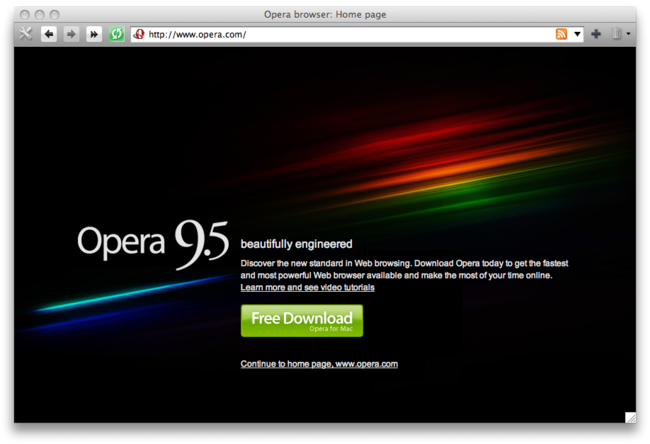Expand the small arrow beside the trash icon

pyautogui.click(x=628, y=34)
